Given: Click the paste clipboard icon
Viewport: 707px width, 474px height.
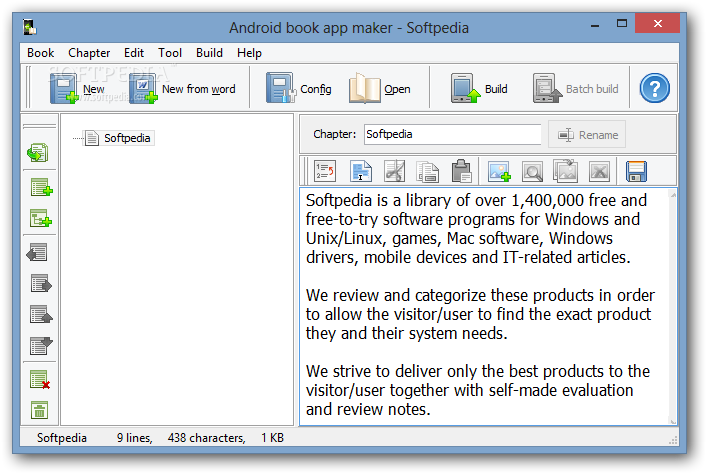Looking at the screenshot, I should pyautogui.click(x=461, y=171).
